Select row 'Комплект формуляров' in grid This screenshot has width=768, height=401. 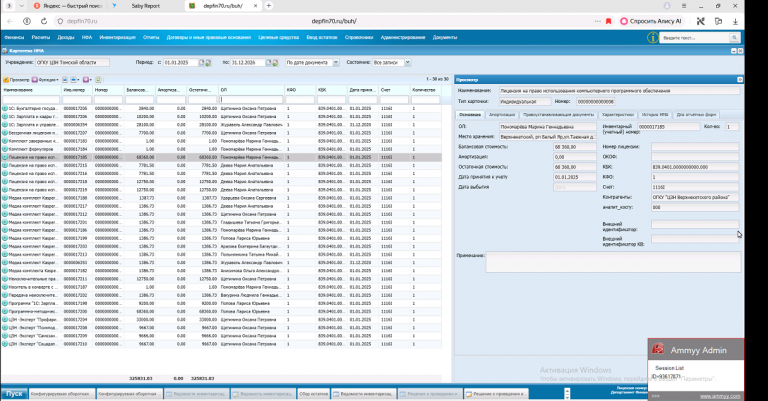[221, 149]
